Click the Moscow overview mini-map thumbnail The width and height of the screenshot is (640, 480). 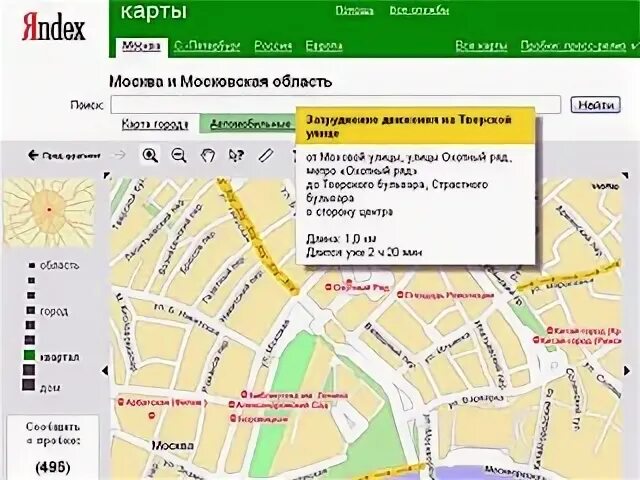(49, 213)
